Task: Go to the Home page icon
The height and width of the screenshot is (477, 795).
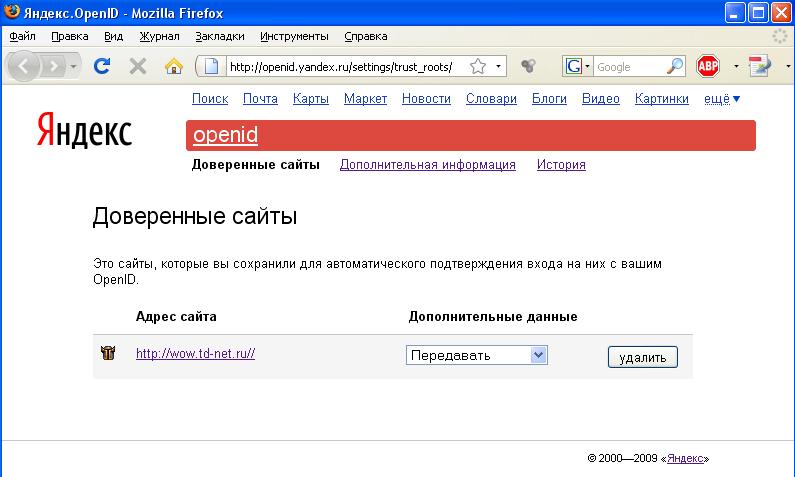Action: pos(173,66)
